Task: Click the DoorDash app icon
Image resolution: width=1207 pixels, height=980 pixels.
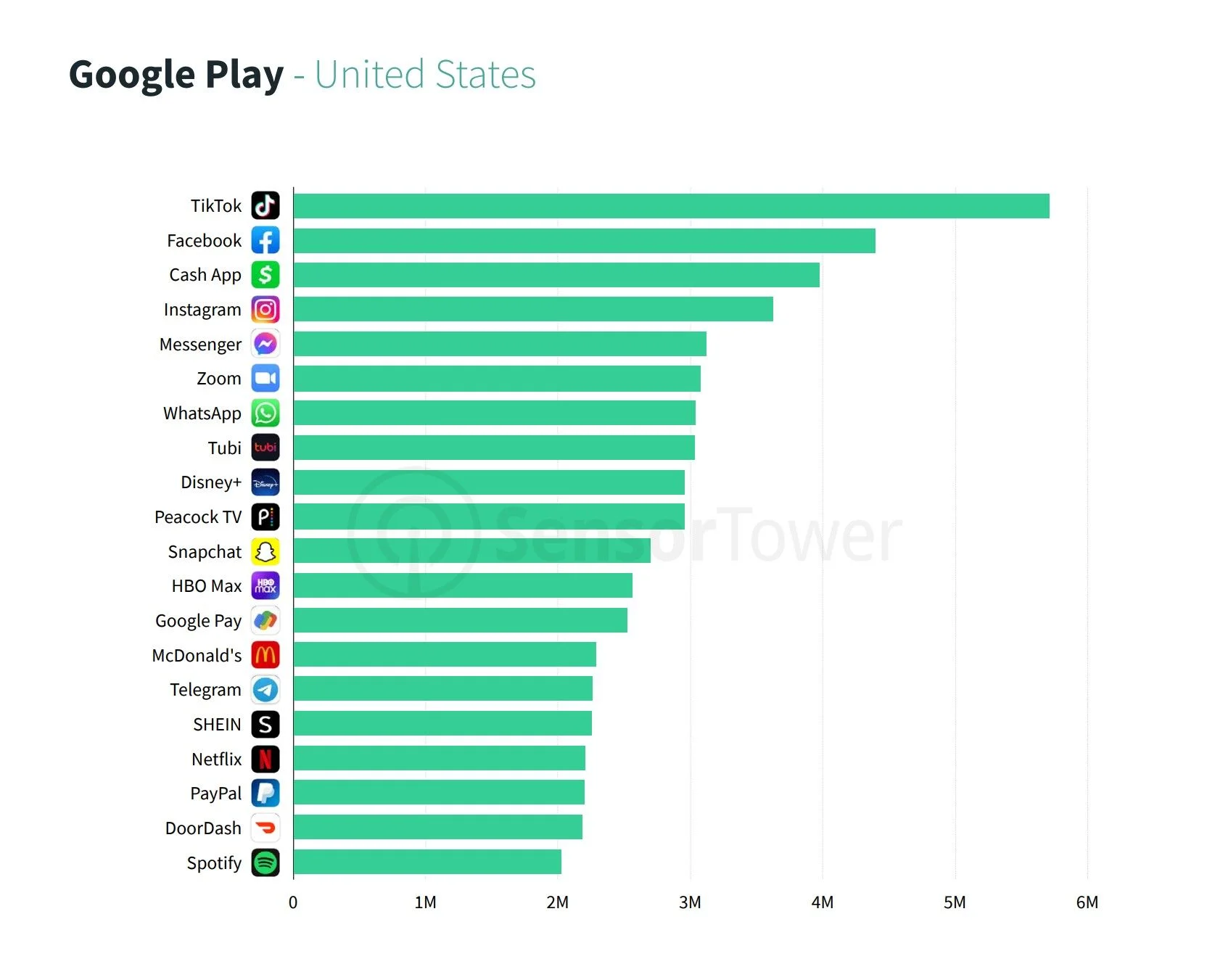Action: (265, 828)
